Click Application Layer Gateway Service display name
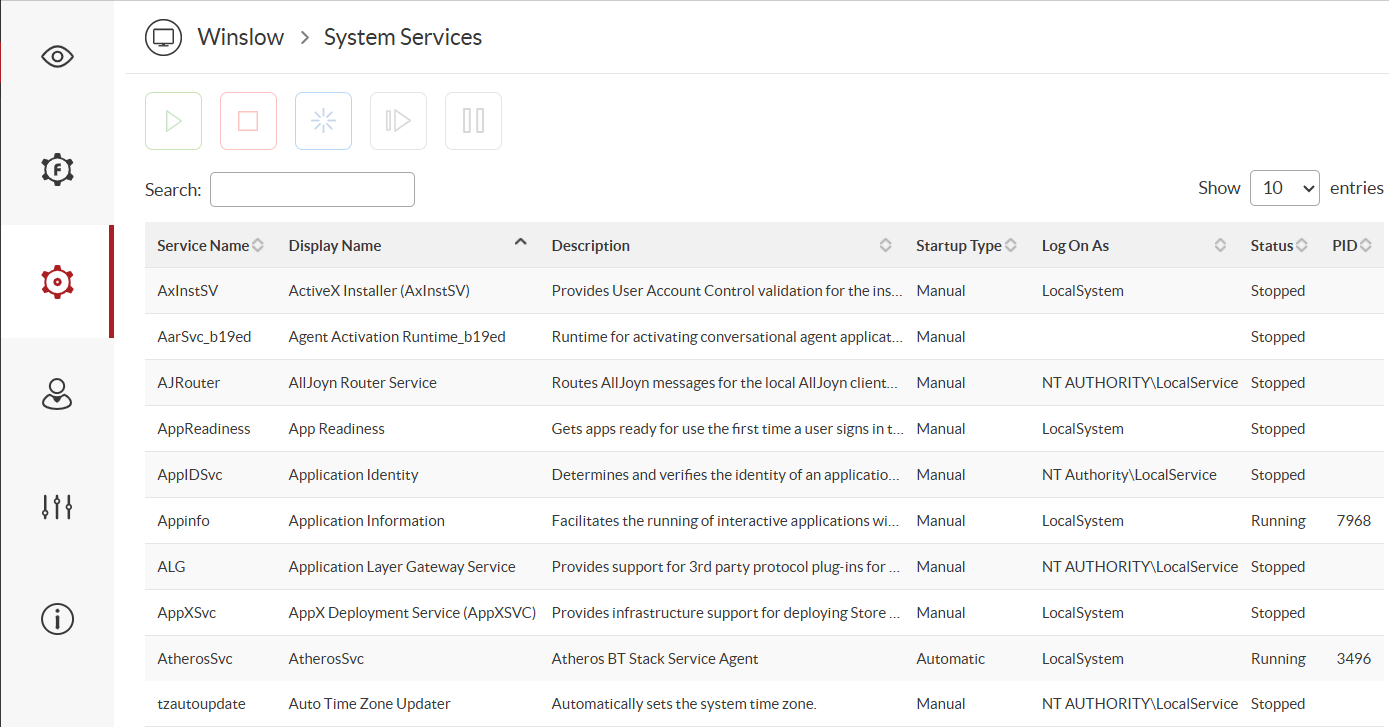 (x=402, y=567)
